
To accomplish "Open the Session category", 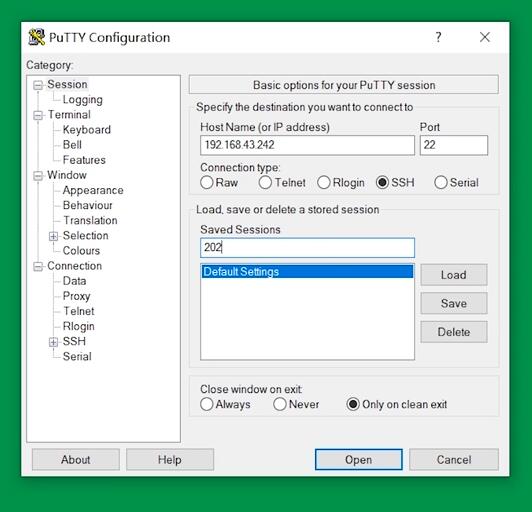I will tap(67, 84).
